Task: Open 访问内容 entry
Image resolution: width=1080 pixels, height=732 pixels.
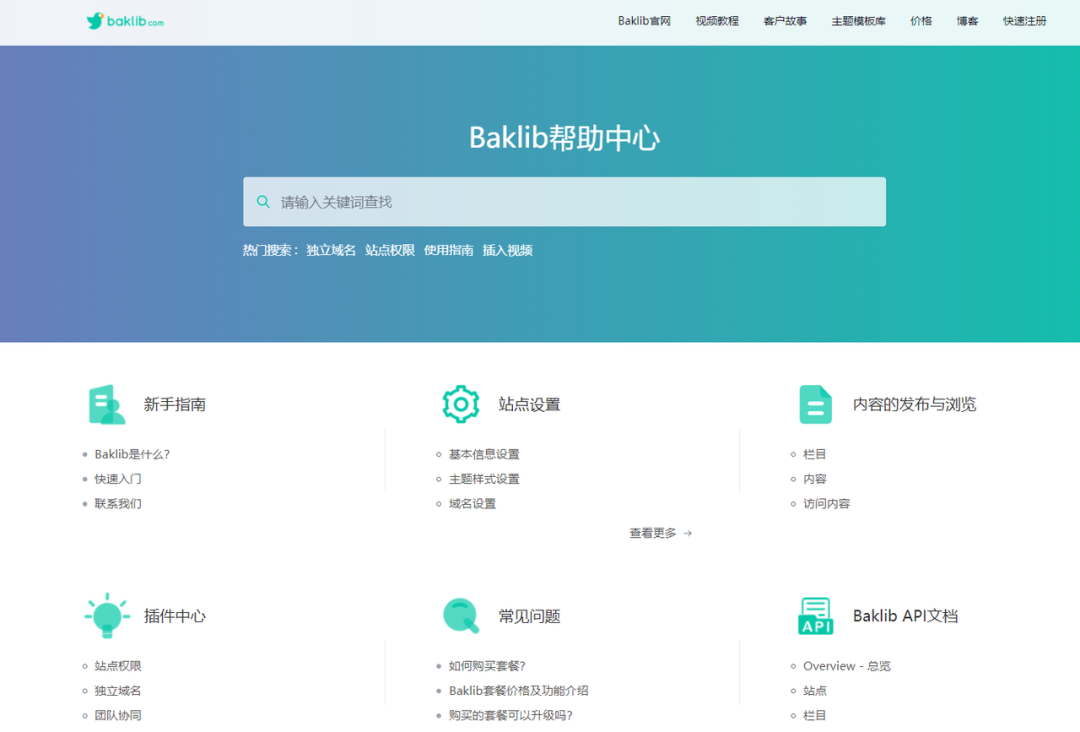Action: point(827,504)
